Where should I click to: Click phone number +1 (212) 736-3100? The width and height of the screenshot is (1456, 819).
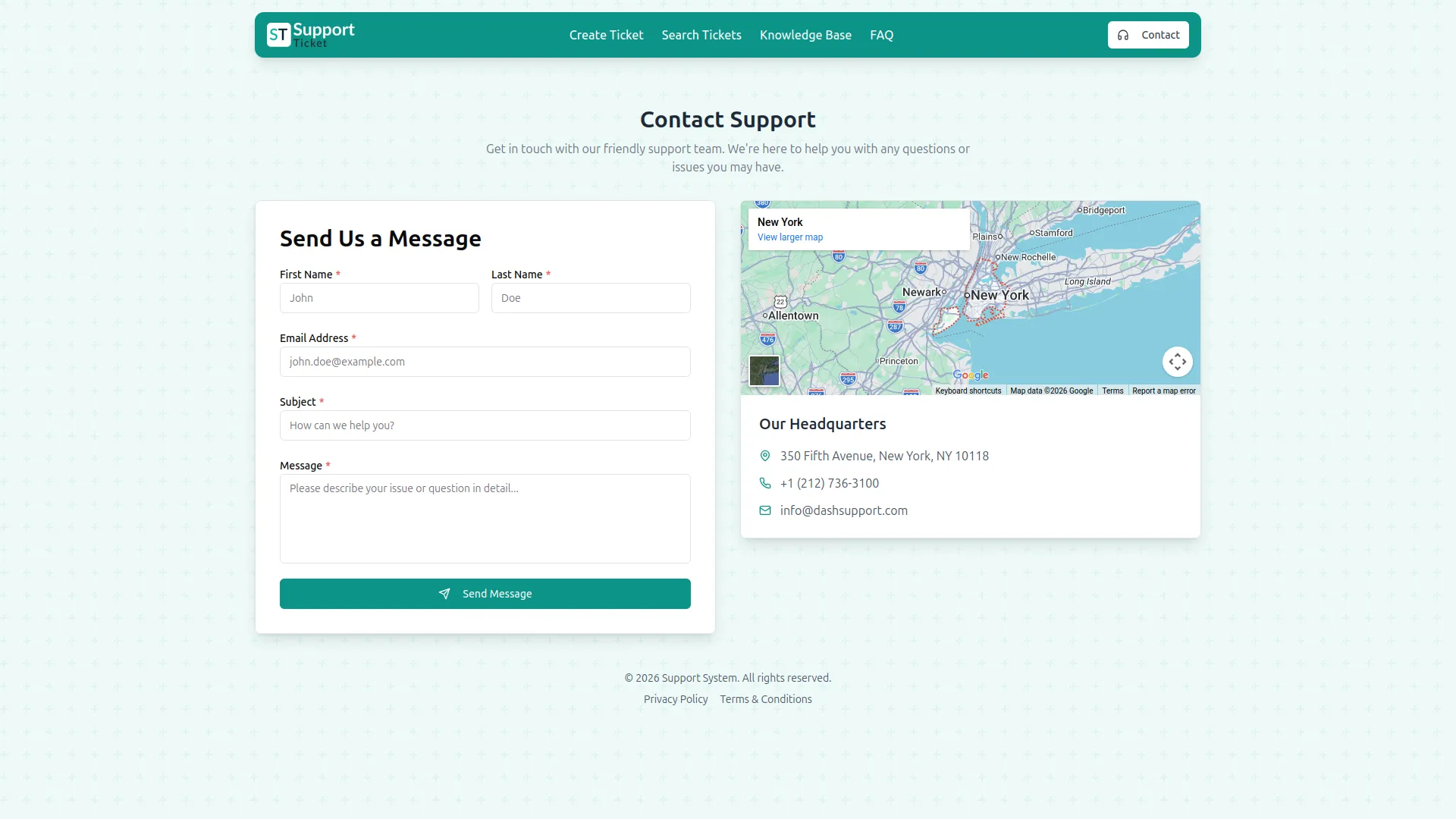coord(830,483)
